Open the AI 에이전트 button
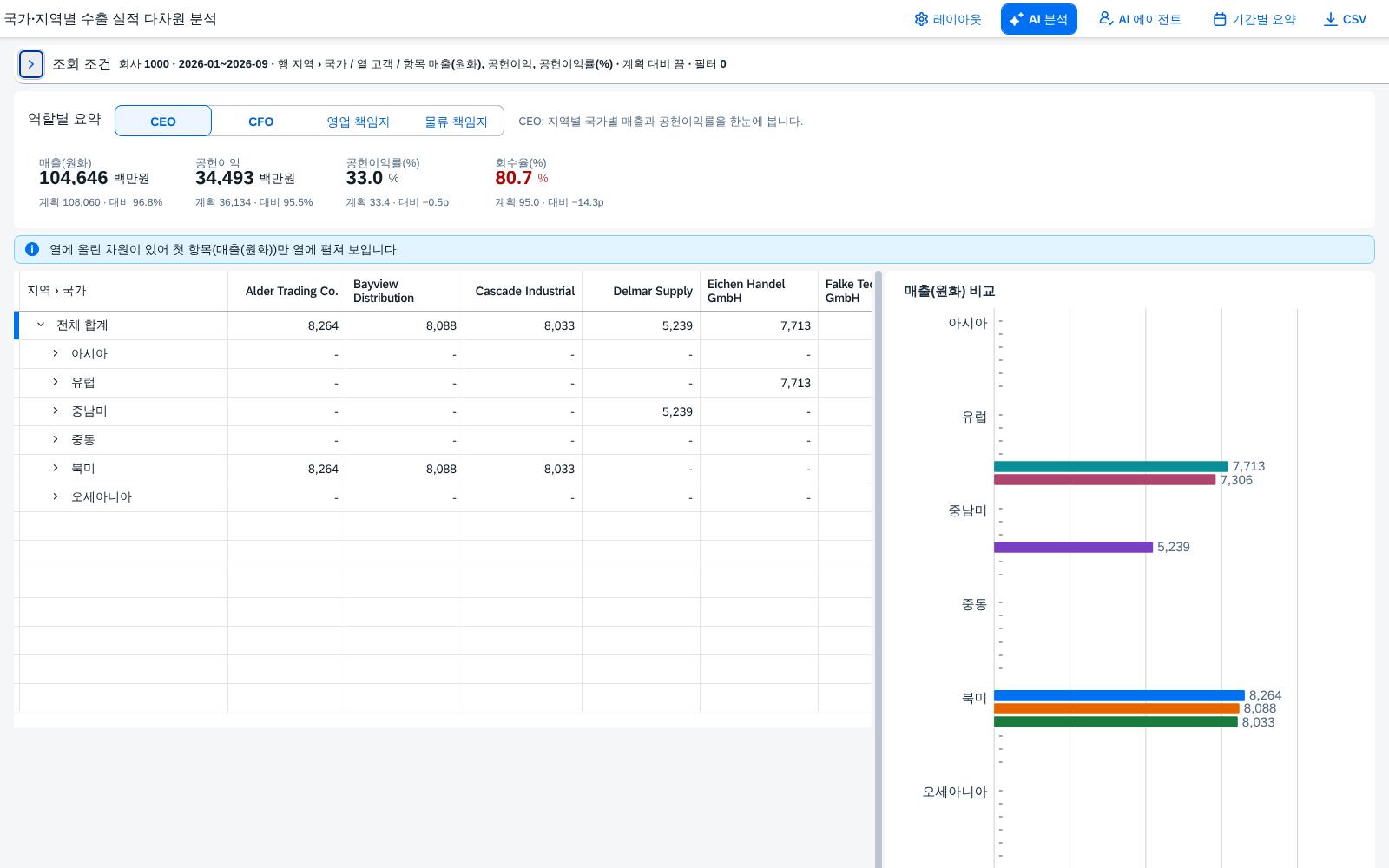 (x=1140, y=19)
